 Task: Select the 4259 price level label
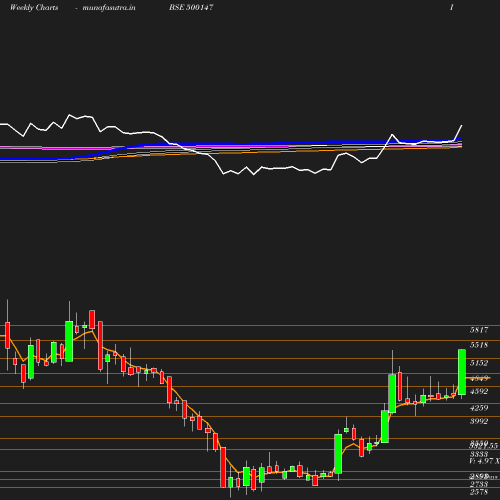tap(479, 408)
